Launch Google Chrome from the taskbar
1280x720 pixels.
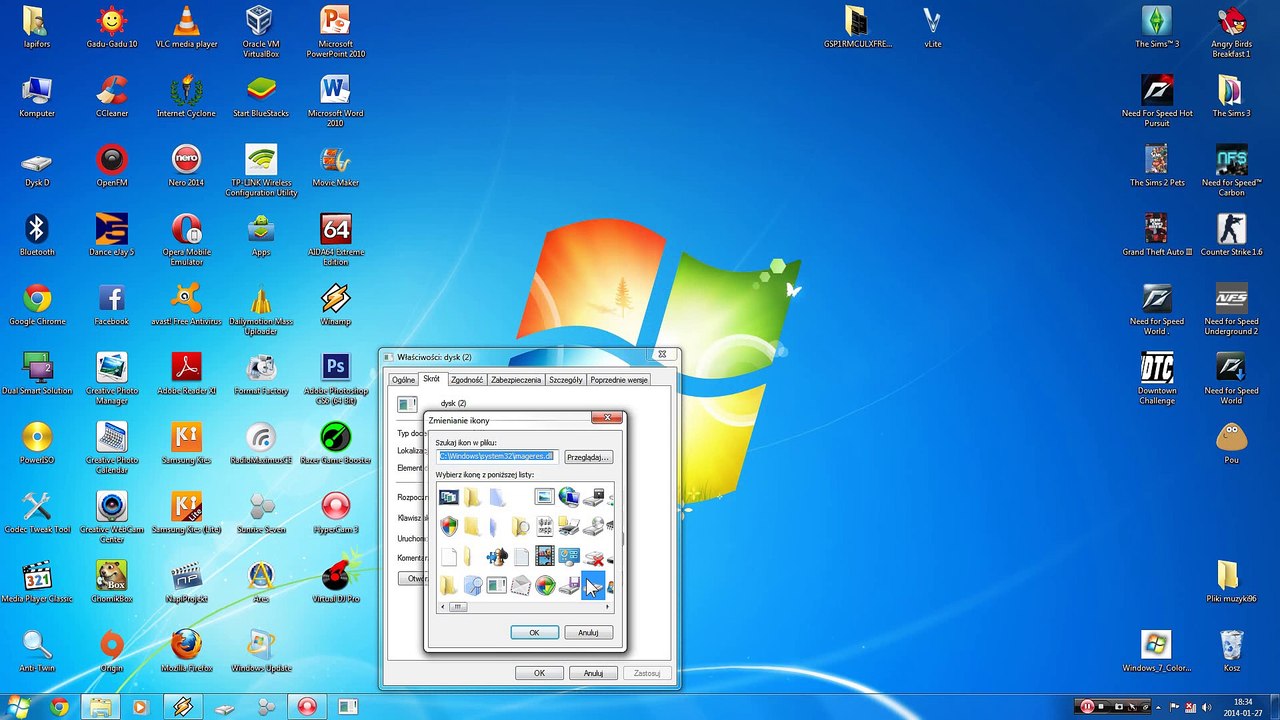[59, 707]
